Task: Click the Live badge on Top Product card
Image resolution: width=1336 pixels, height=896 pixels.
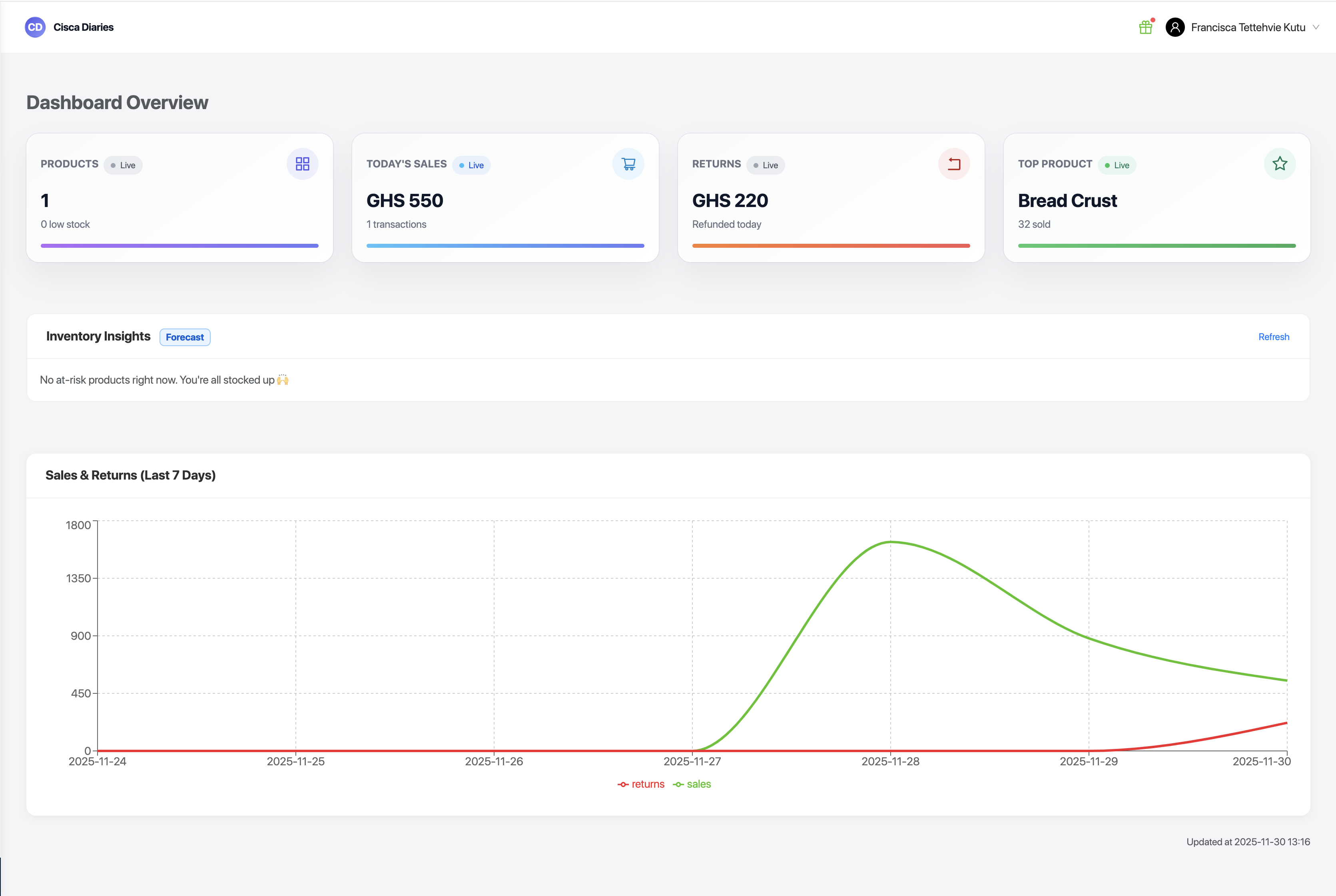Action: 1117,165
